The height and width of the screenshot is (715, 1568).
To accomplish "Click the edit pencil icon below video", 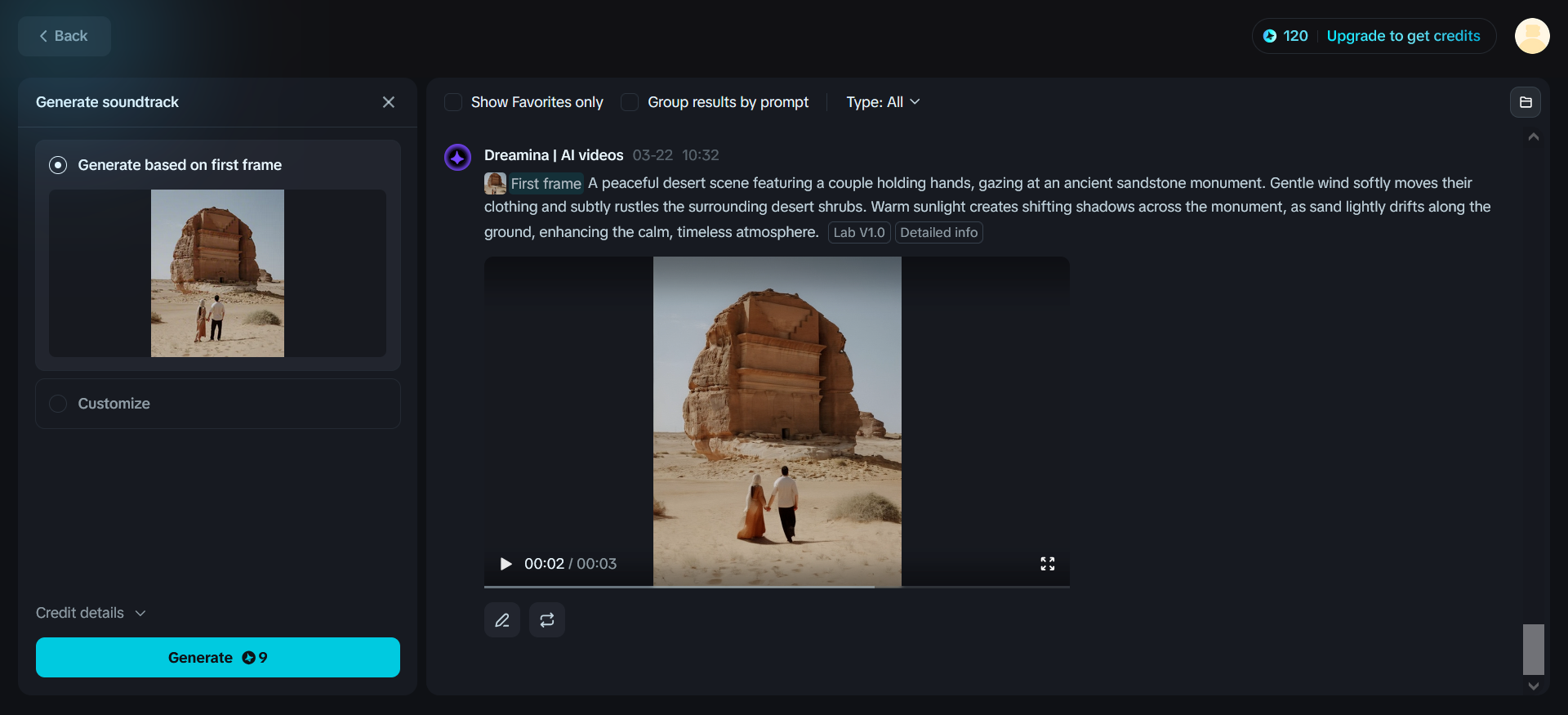I will (x=502, y=620).
